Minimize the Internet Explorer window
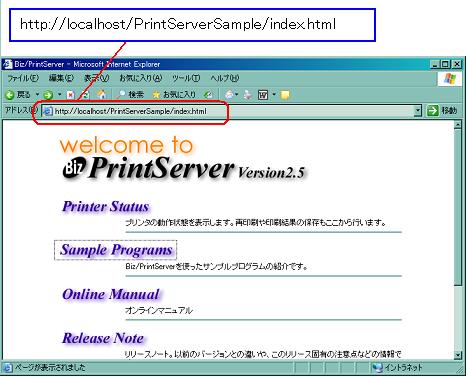The image size is (468, 378). point(434,64)
